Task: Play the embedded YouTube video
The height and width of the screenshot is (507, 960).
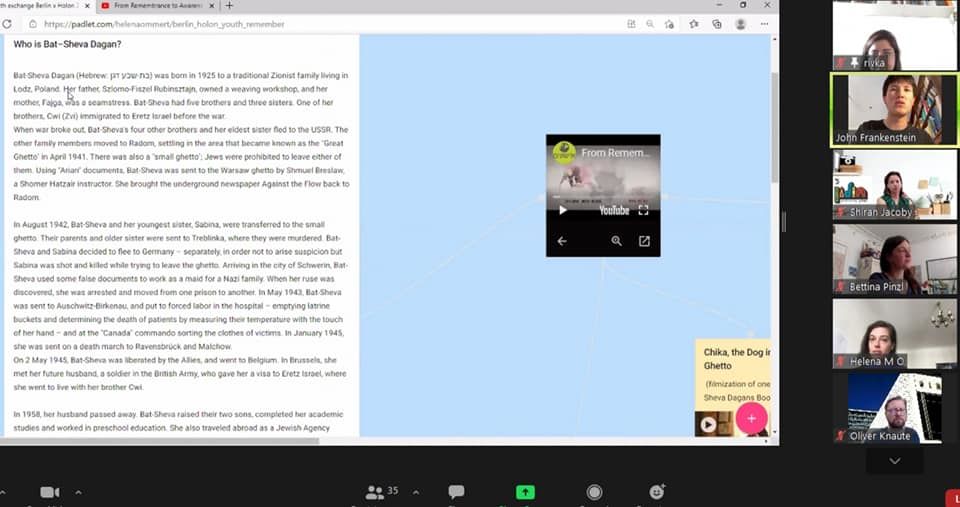Action: tap(562, 210)
